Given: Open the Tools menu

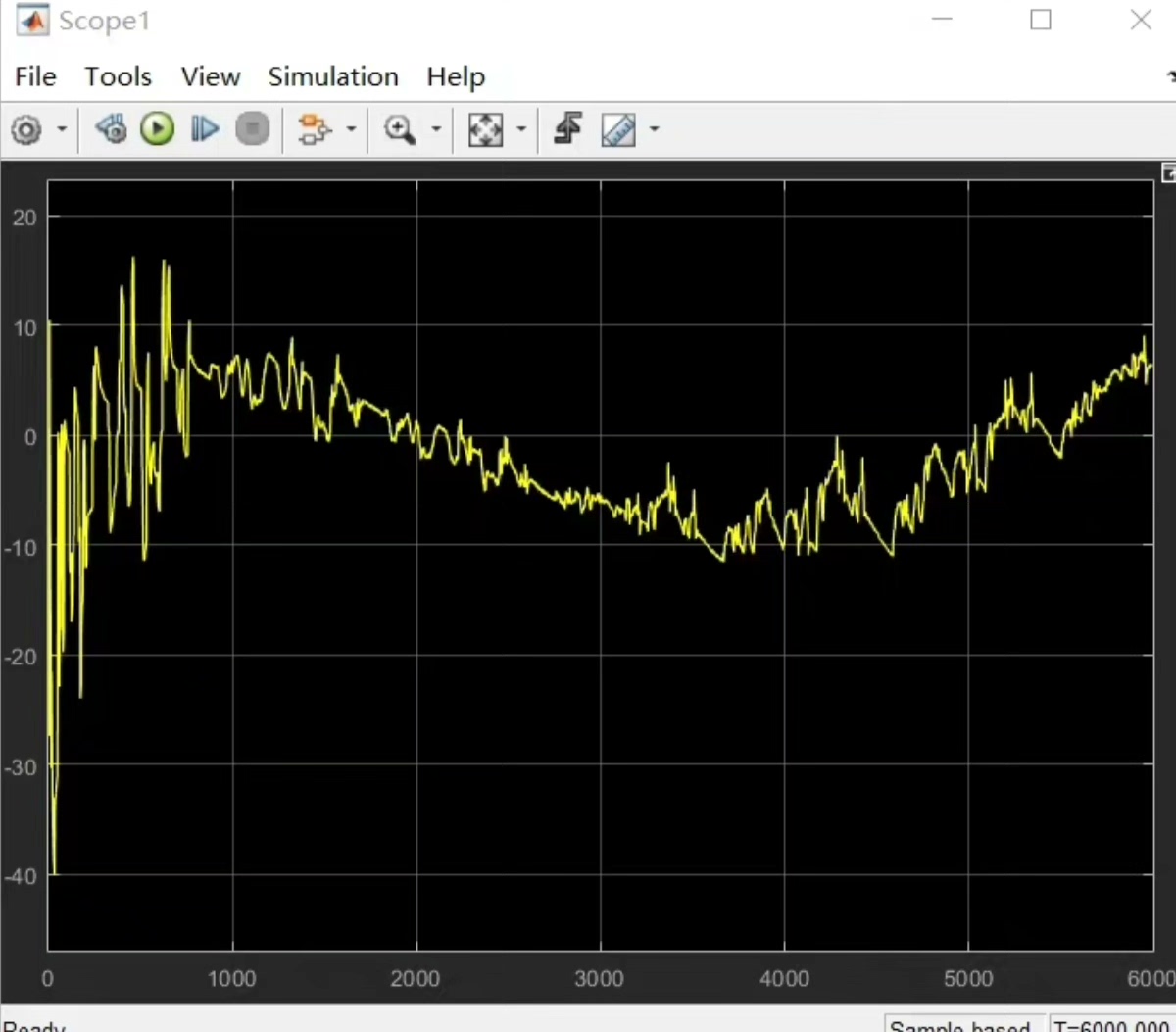Looking at the screenshot, I should pyautogui.click(x=118, y=76).
